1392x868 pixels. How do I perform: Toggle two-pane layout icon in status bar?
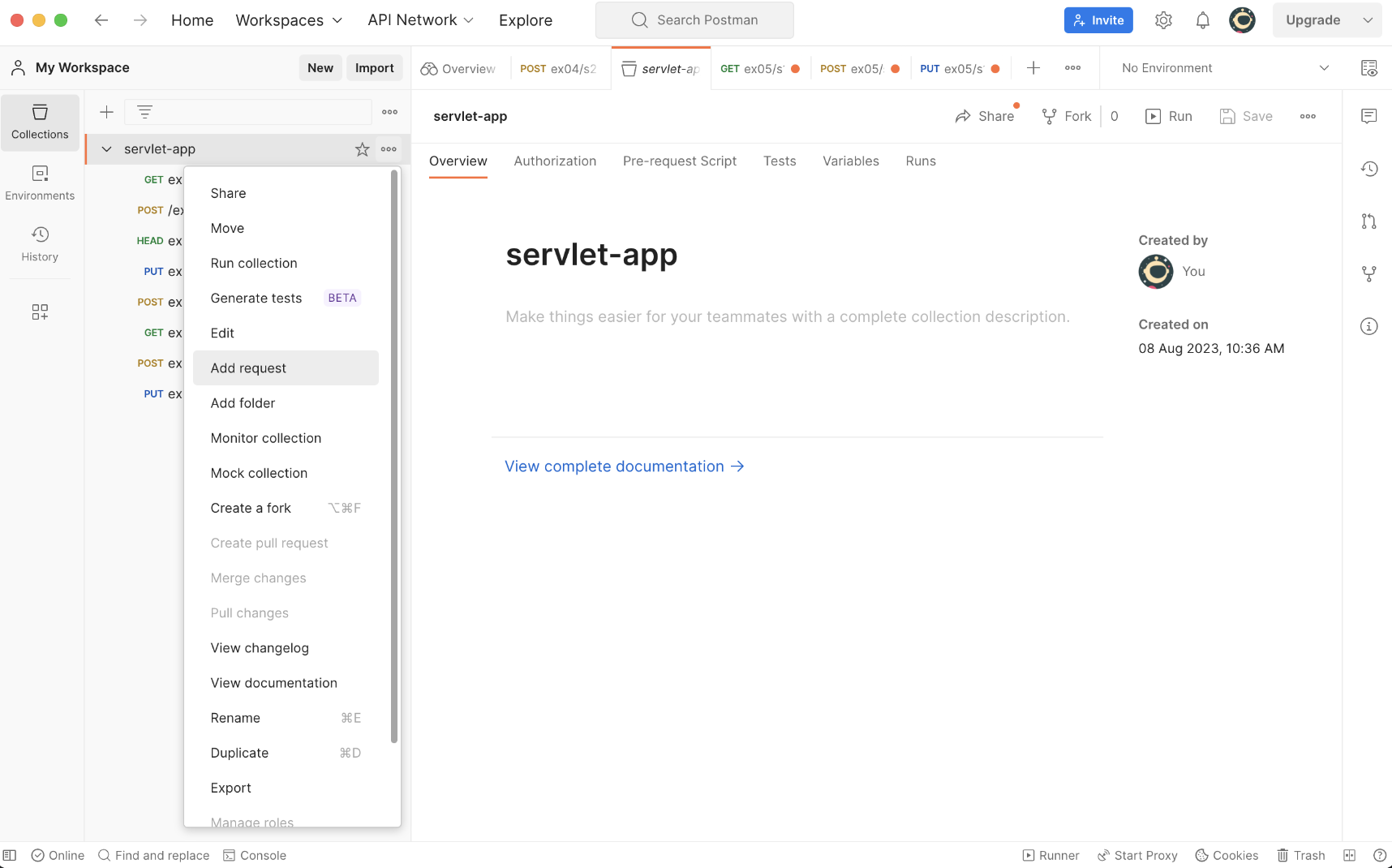[x=1349, y=855]
